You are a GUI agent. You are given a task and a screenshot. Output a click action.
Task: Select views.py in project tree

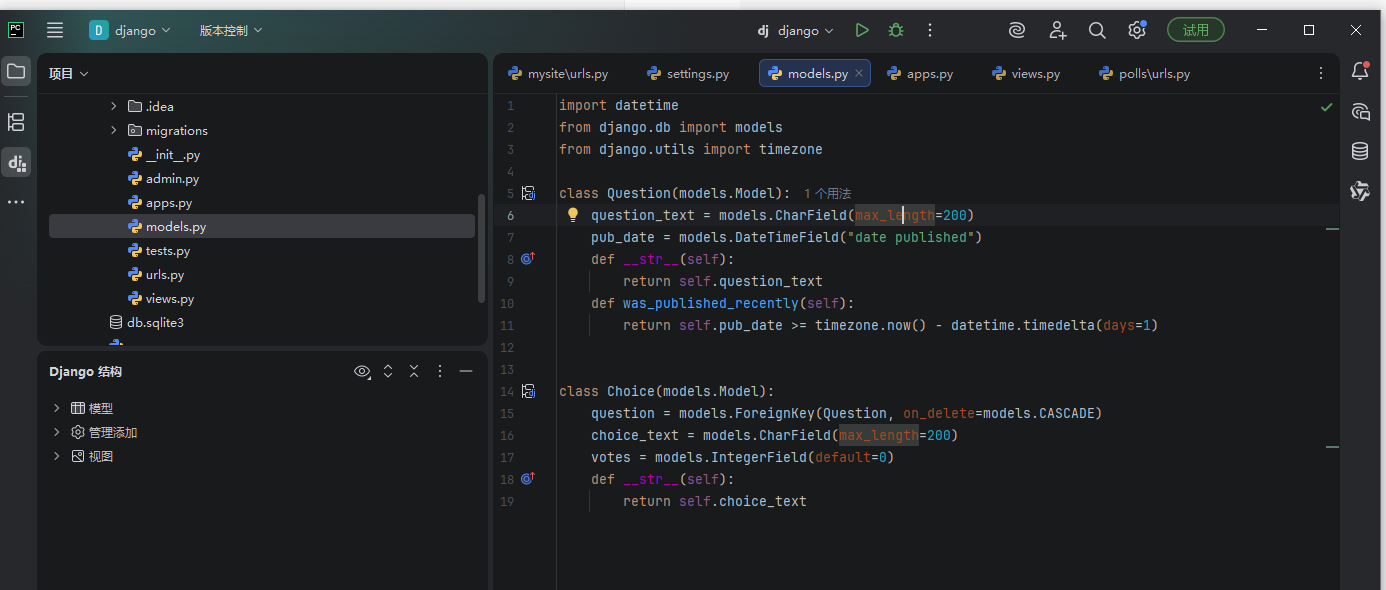(x=170, y=298)
